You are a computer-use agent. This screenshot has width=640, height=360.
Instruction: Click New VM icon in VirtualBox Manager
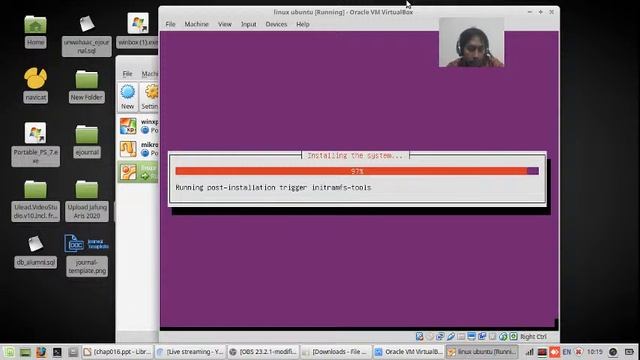[x=127, y=97]
